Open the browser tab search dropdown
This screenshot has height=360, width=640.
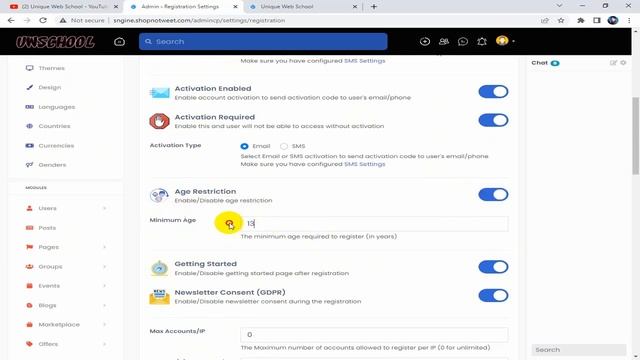coord(559,6)
